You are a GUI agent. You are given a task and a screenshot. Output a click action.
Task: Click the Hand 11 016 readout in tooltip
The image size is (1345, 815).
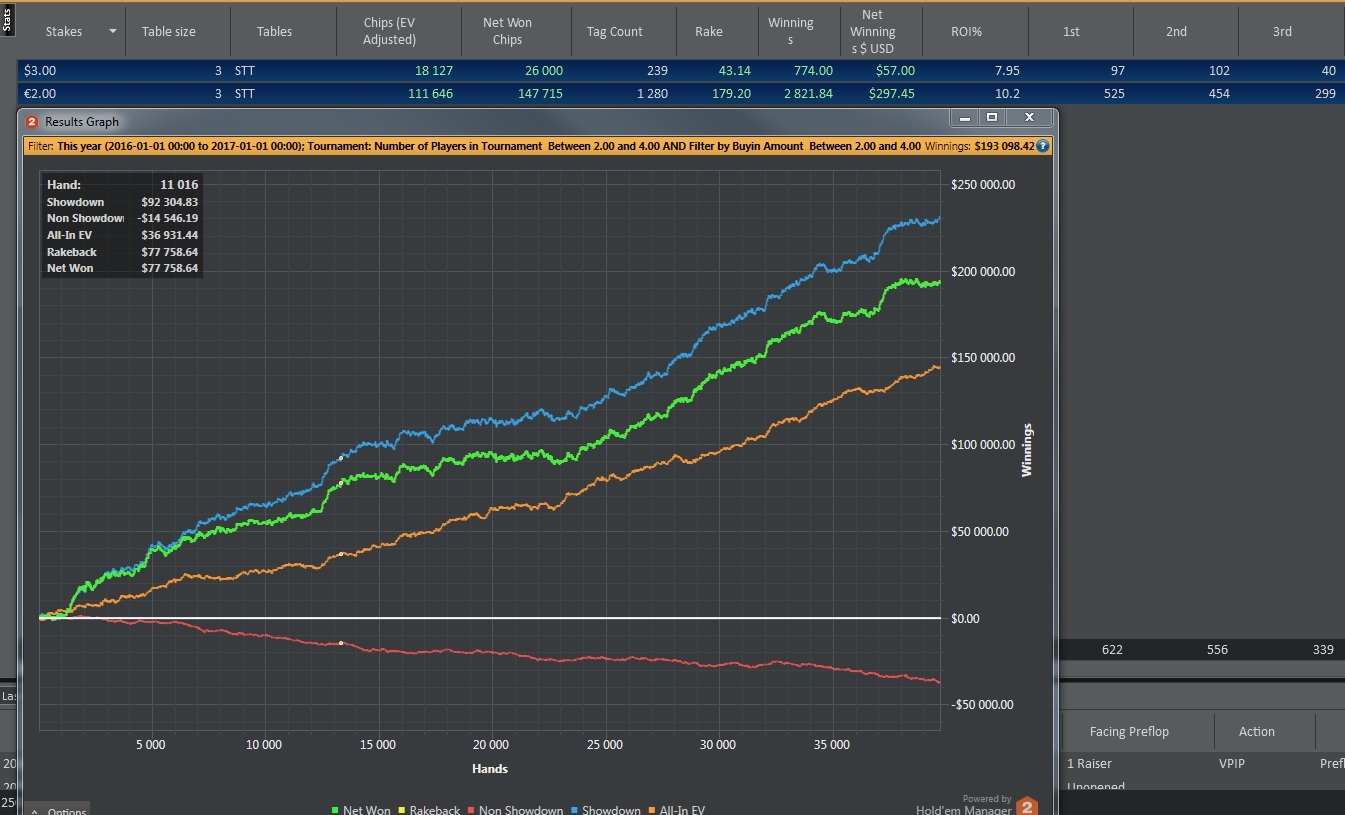[x=122, y=185]
